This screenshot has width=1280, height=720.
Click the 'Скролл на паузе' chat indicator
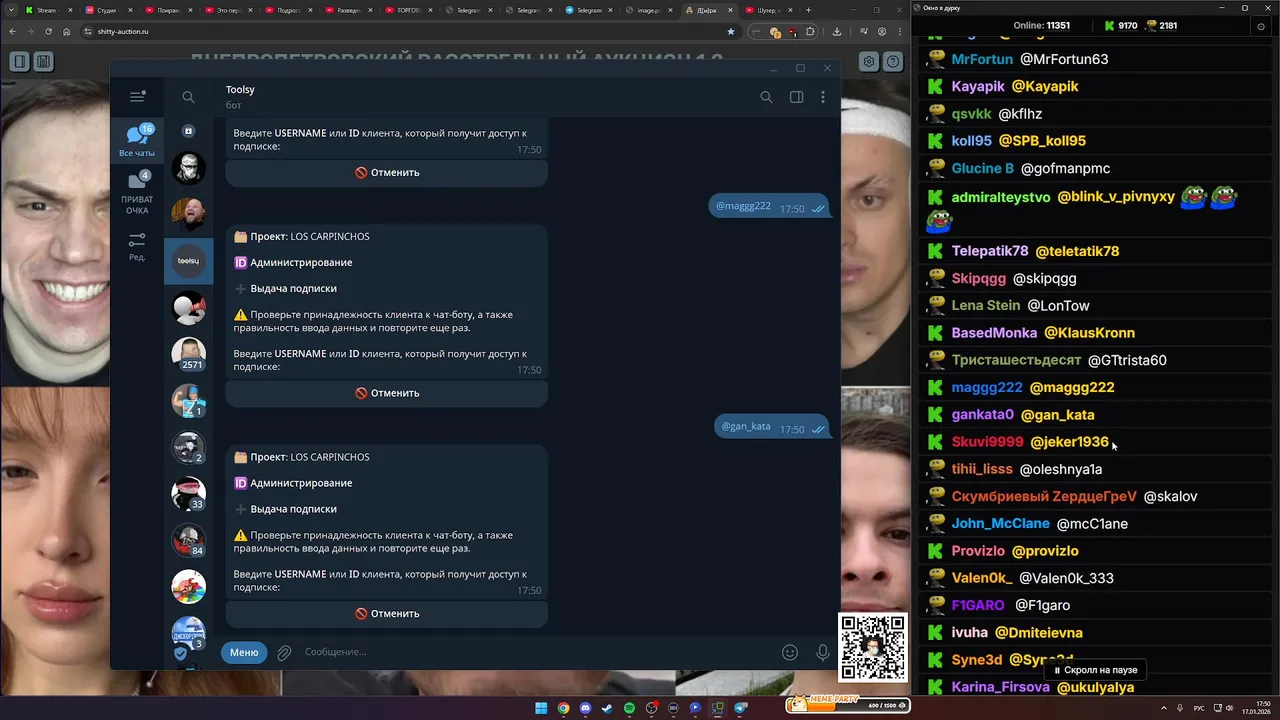tap(1096, 670)
